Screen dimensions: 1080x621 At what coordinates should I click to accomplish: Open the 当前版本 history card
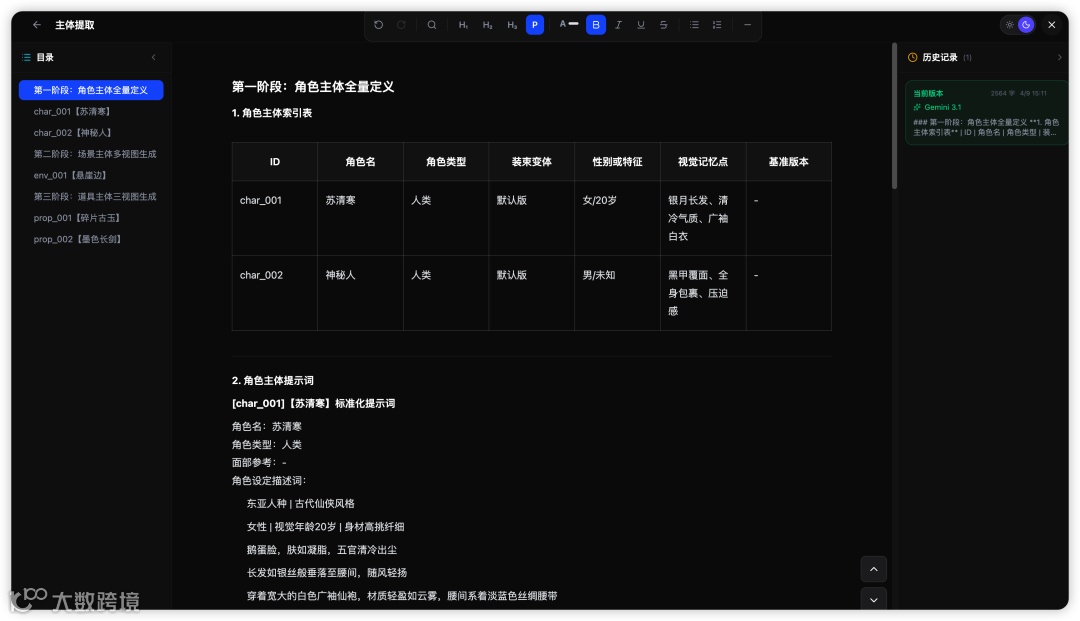point(986,112)
